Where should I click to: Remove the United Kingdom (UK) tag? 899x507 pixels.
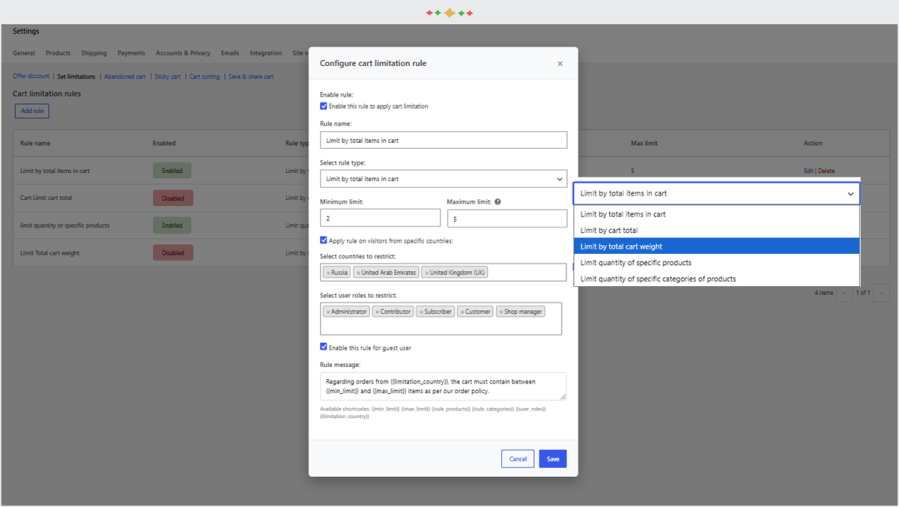click(427, 273)
